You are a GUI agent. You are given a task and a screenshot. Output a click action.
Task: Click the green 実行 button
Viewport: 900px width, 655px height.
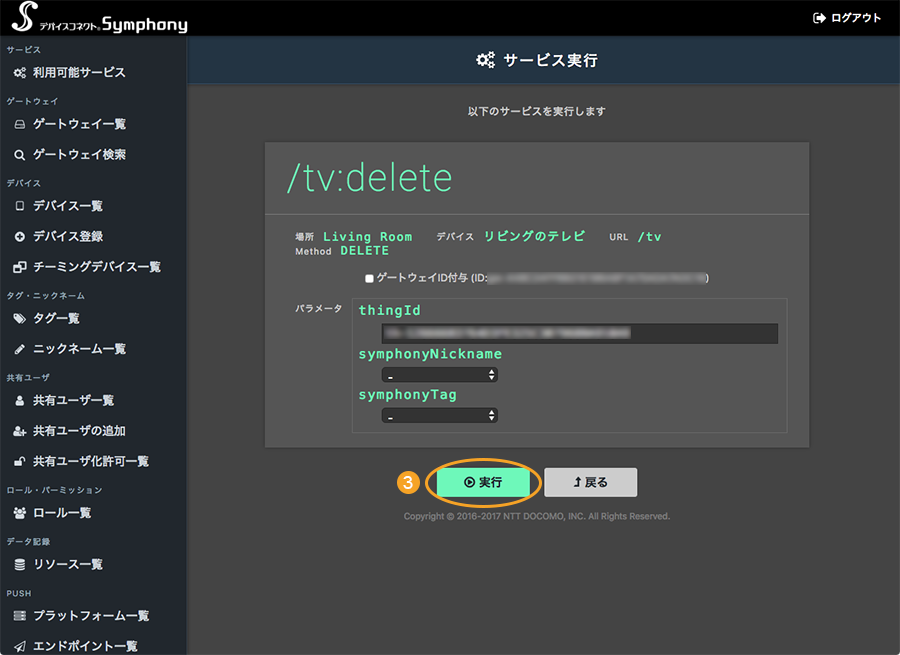point(483,482)
